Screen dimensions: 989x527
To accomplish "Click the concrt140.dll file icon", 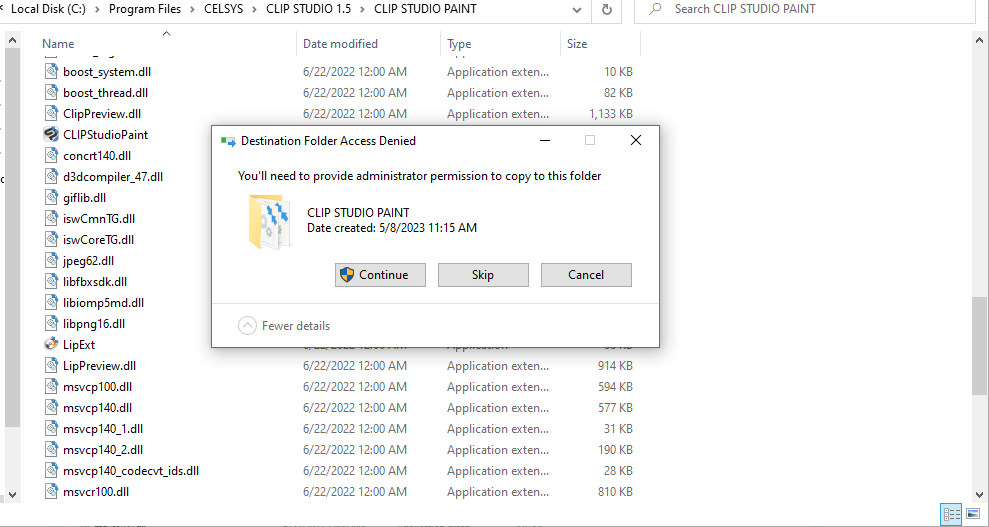I will click(x=51, y=155).
